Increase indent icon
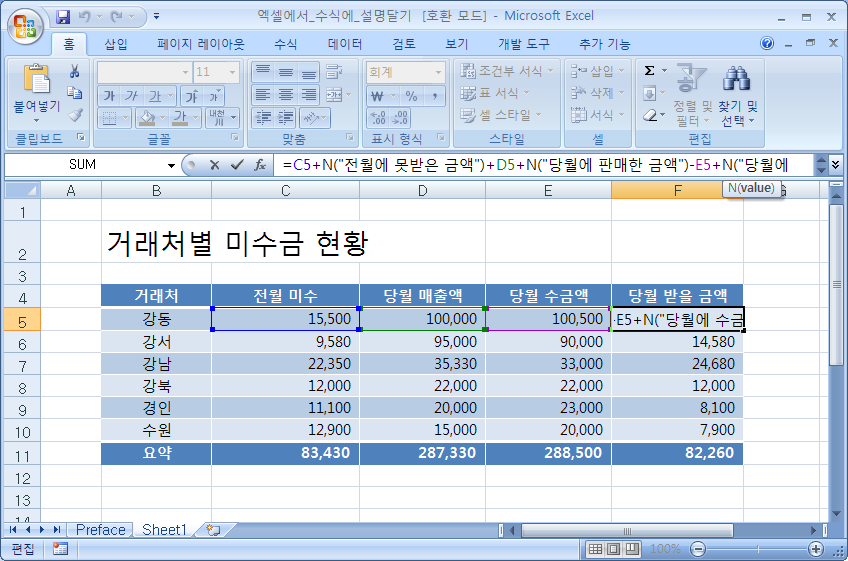Viewport: 848px width, 561px height. [286, 117]
